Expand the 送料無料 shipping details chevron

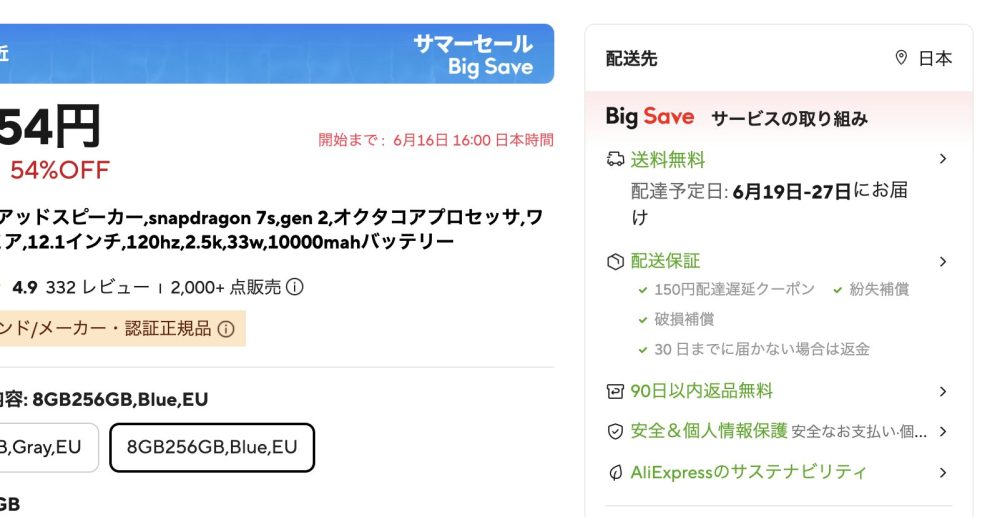[x=943, y=159]
